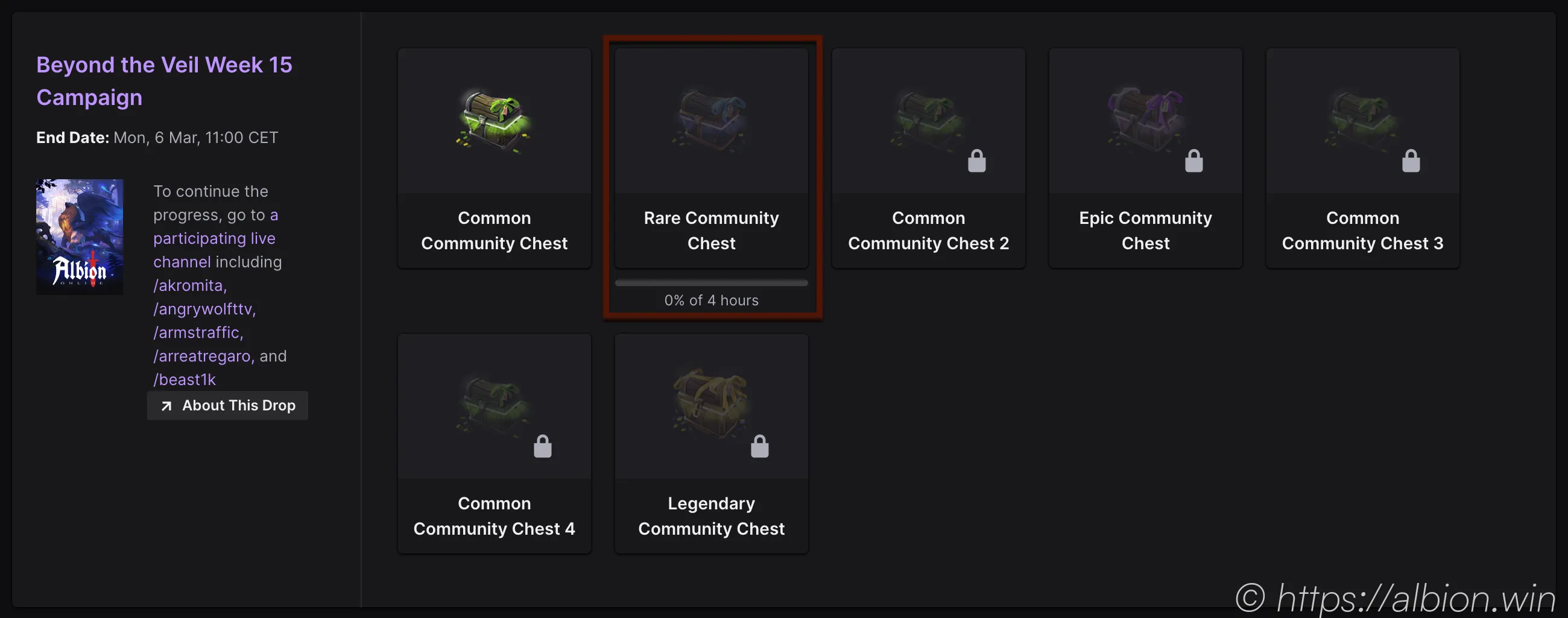1568x618 pixels.
Task: Click lock icon on Epic Community Chest
Action: [1193, 161]
